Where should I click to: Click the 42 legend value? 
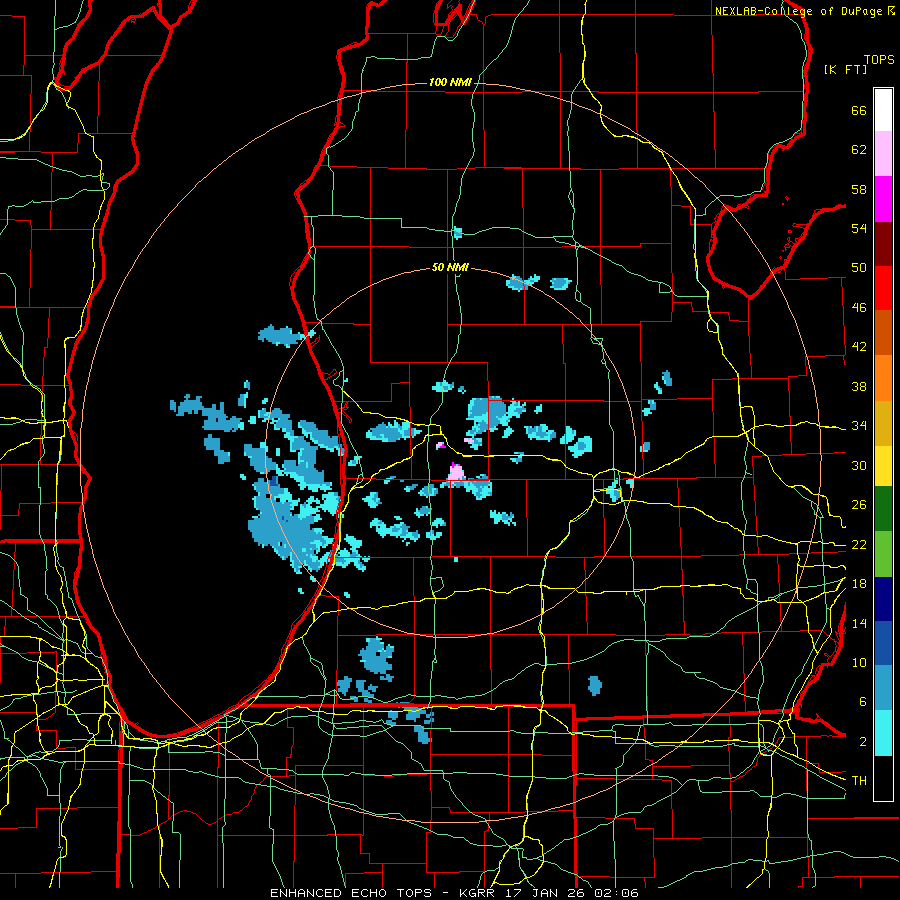(x=859, y=347)
